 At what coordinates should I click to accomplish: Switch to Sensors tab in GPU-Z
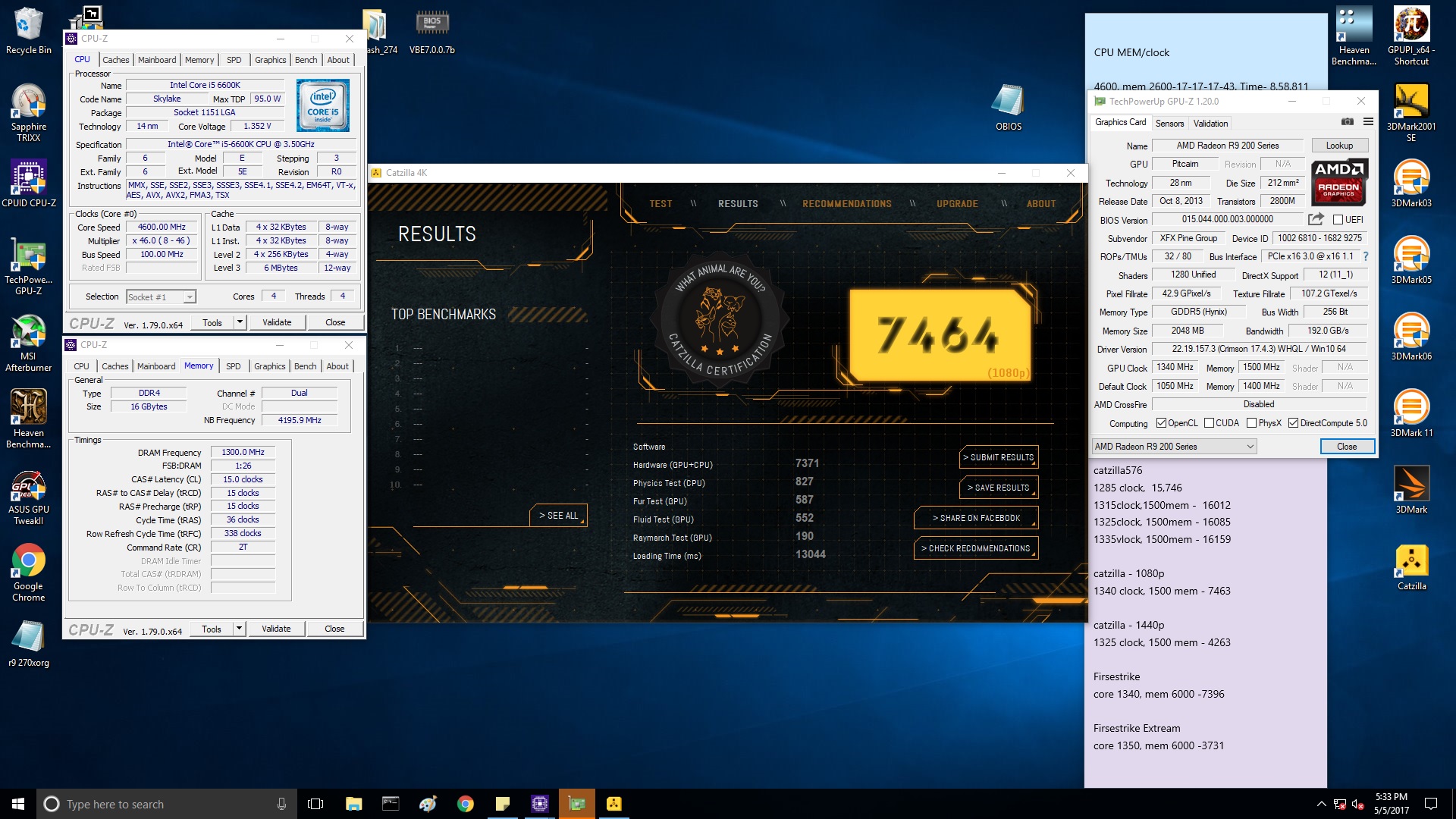1169,124
